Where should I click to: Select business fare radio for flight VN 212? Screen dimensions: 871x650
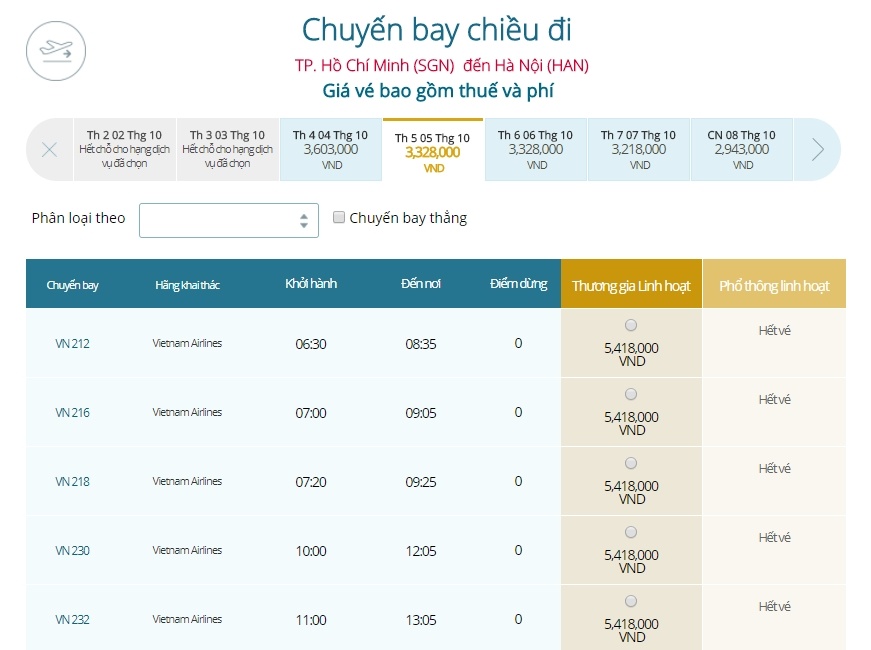[x=631, y=324]
